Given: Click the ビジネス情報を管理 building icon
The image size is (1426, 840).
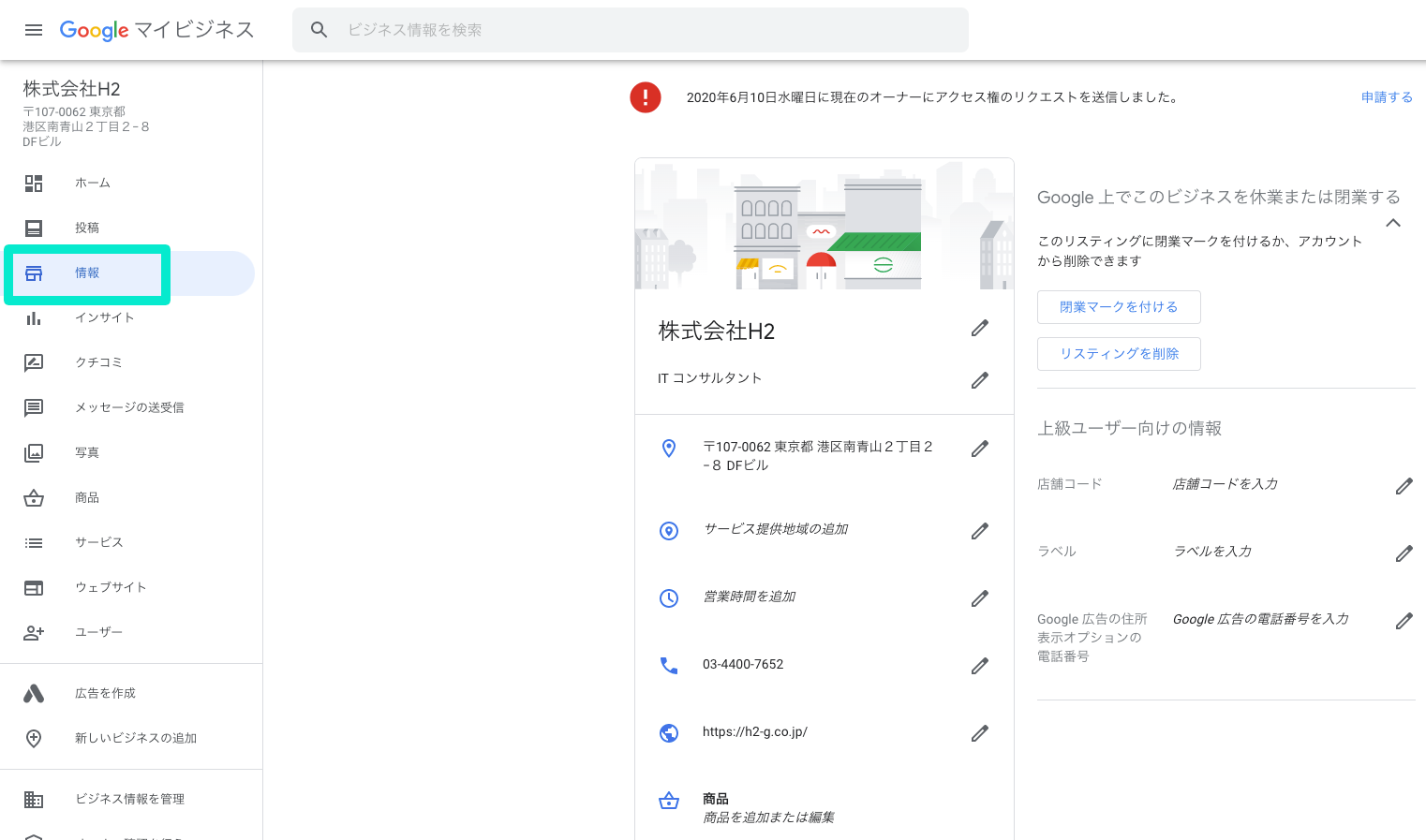Looking at the screenshot, I should (x=34, y=799).
